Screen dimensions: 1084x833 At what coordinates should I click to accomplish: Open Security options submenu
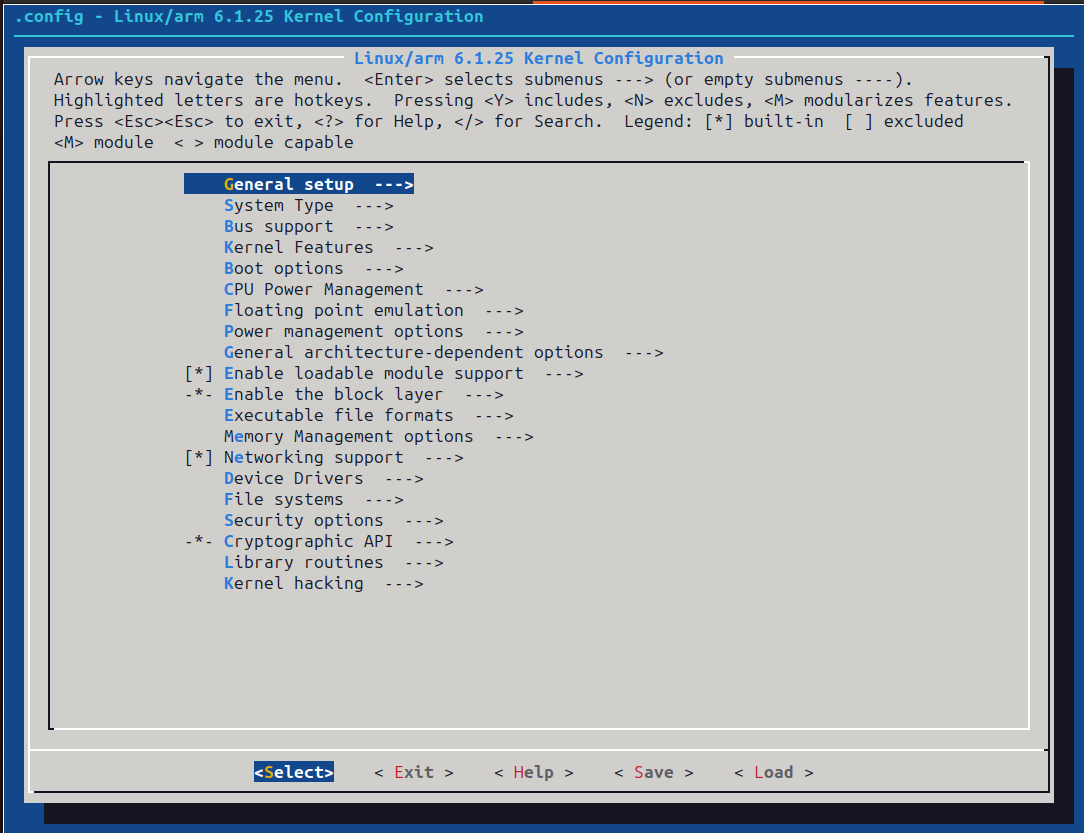(x=333, y=520)
